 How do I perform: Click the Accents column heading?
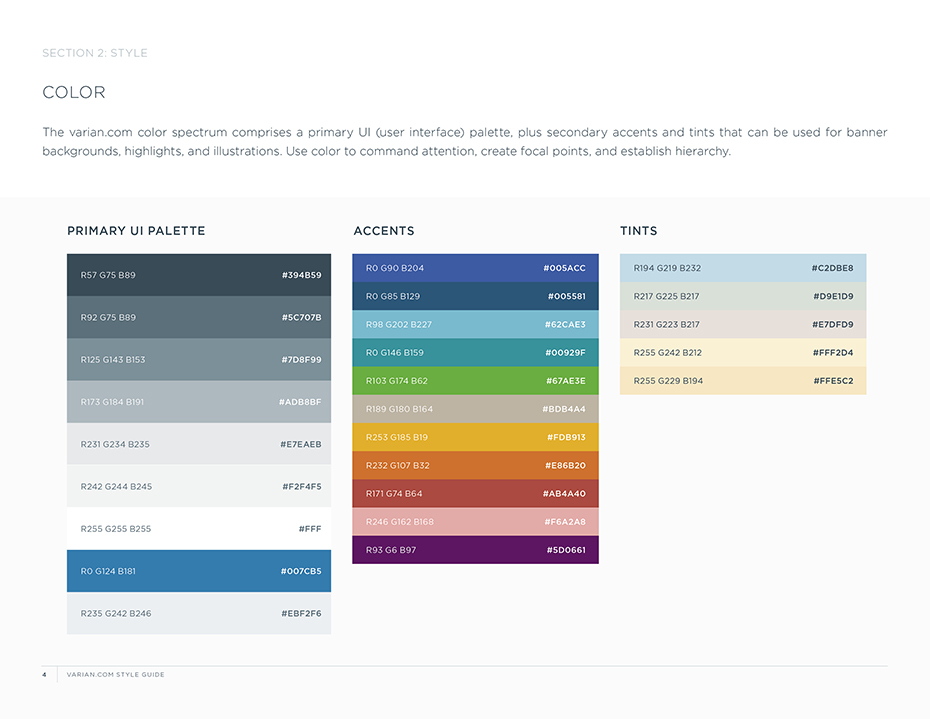[x=384, y=231]
